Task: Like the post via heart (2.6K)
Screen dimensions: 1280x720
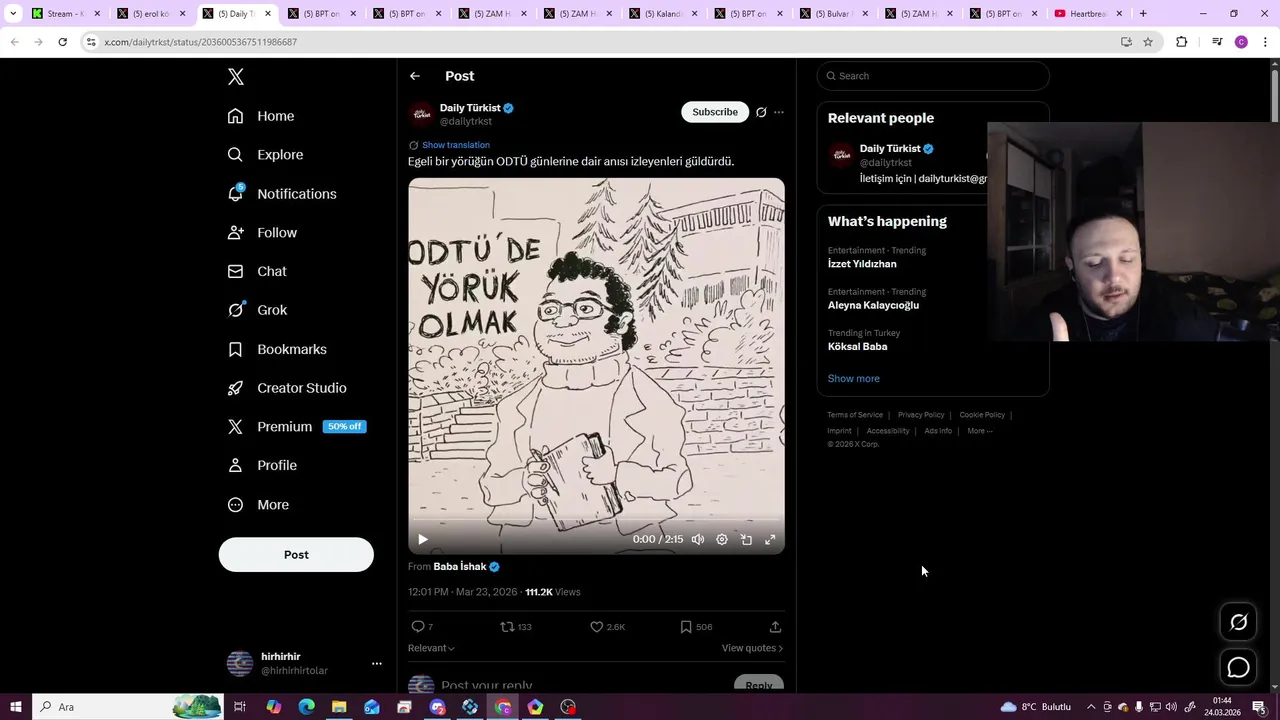Action: pyautogui.click(x=607, y=627)
